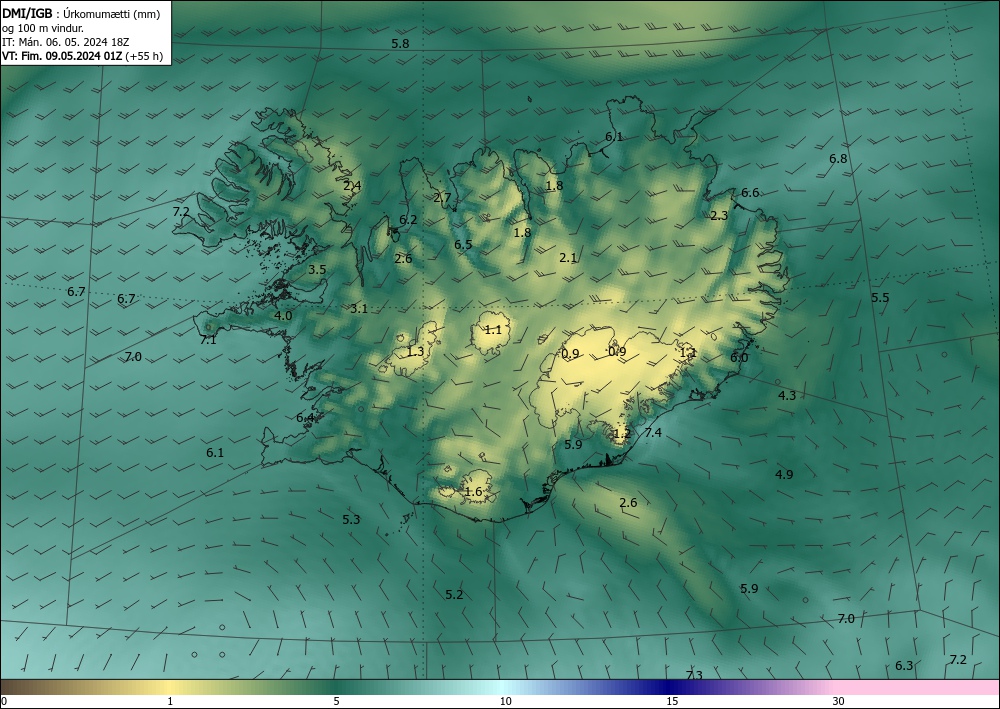Click the 6.2 value on the map
The height and width of the screenshot is (709, 1000).
tap(408, 219)
